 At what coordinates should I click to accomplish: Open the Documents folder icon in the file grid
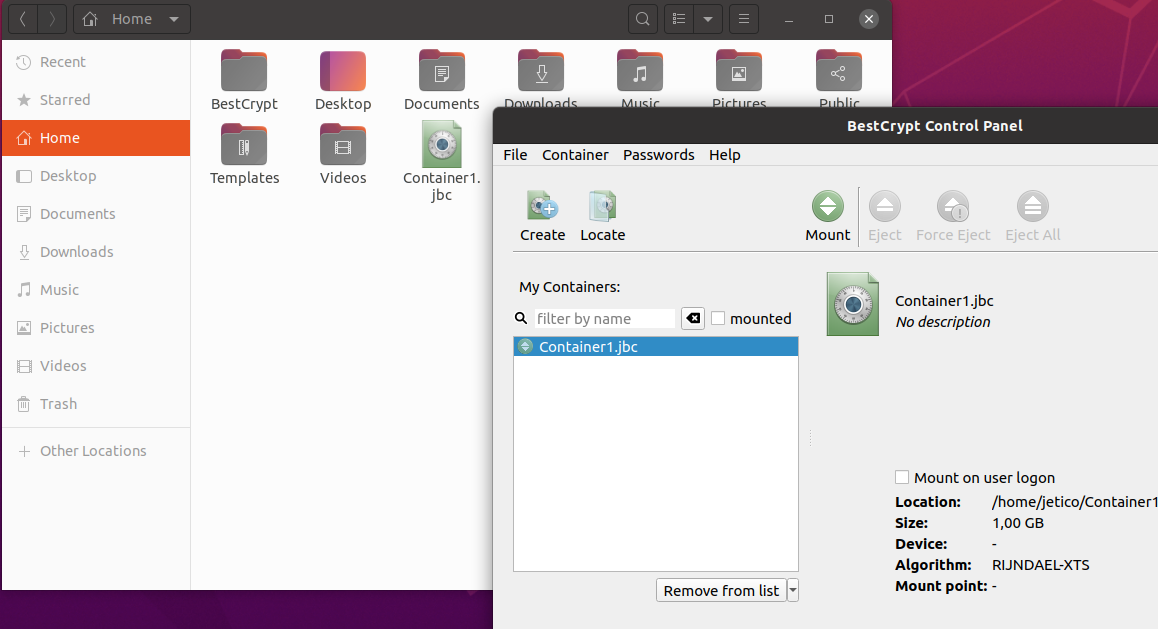coord(442,70)
